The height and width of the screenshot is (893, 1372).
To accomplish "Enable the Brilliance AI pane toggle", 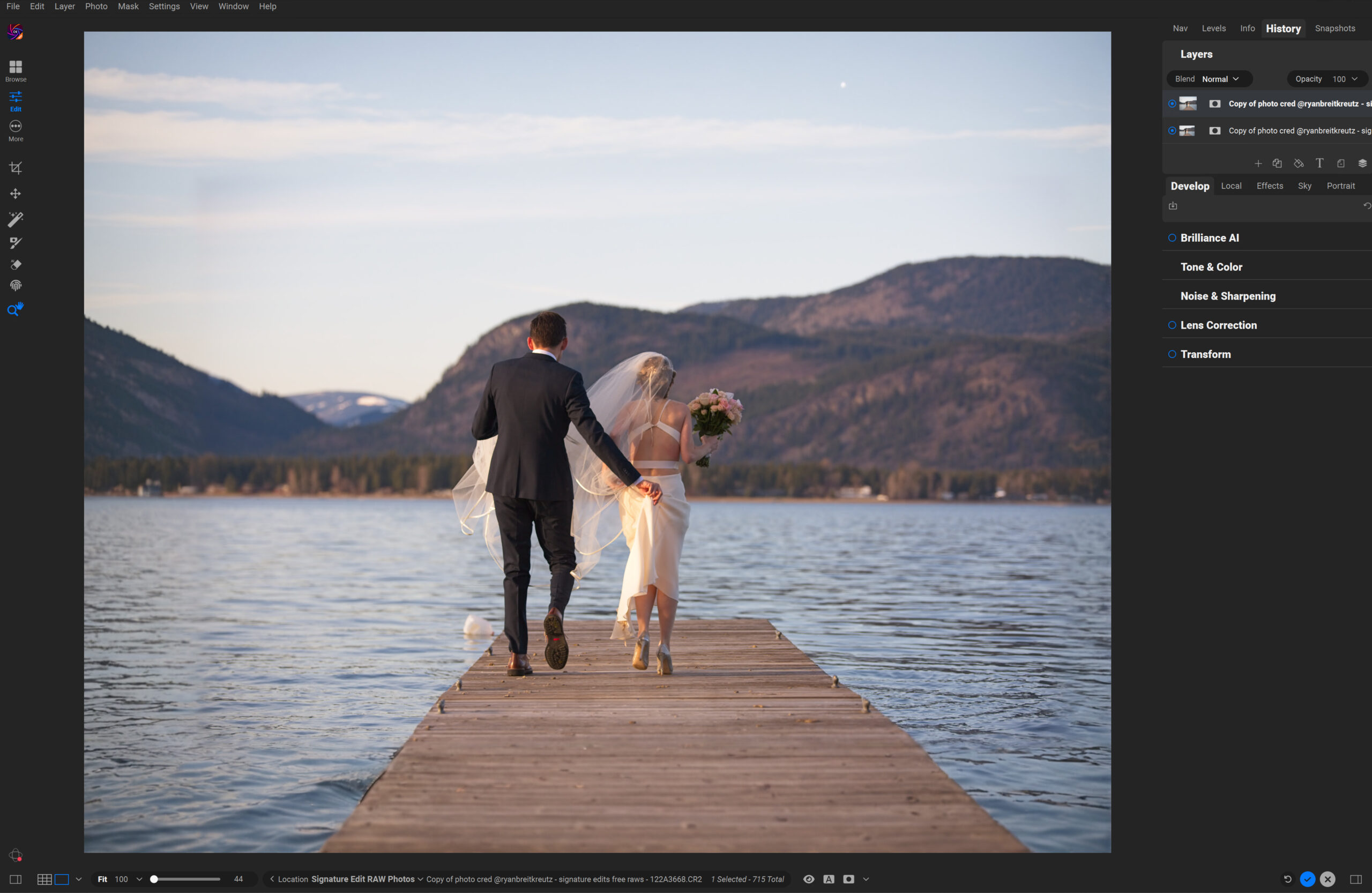I will point(1172,238).
